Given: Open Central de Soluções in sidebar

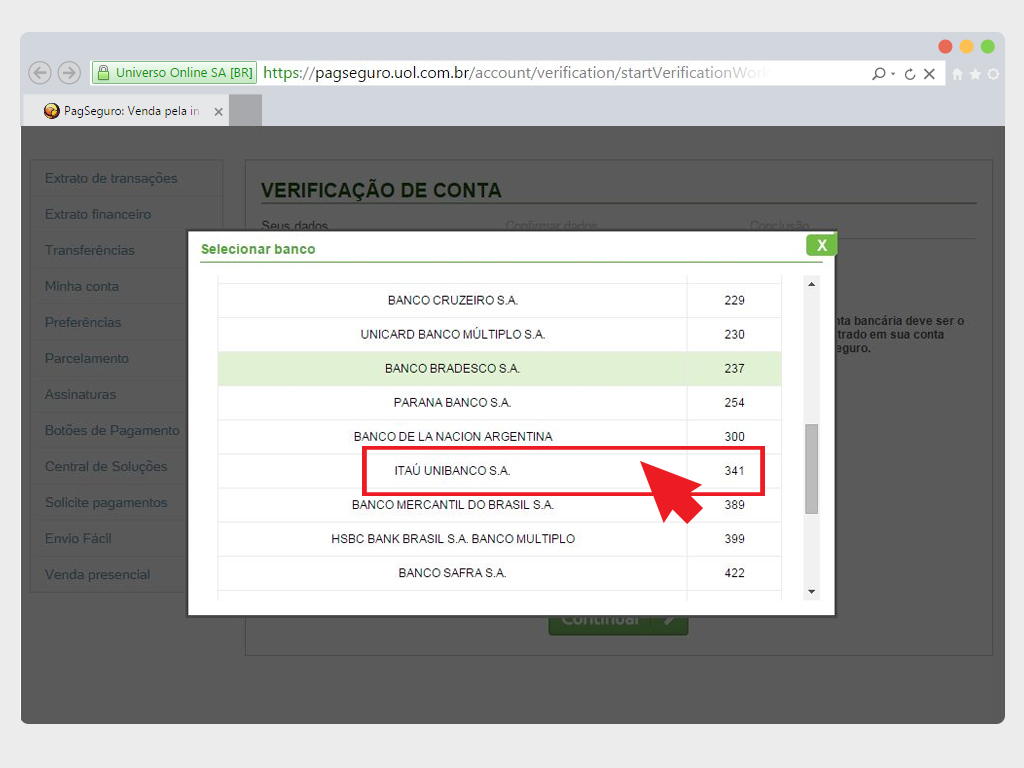Looking at the screenshot, I should point(106,466).
